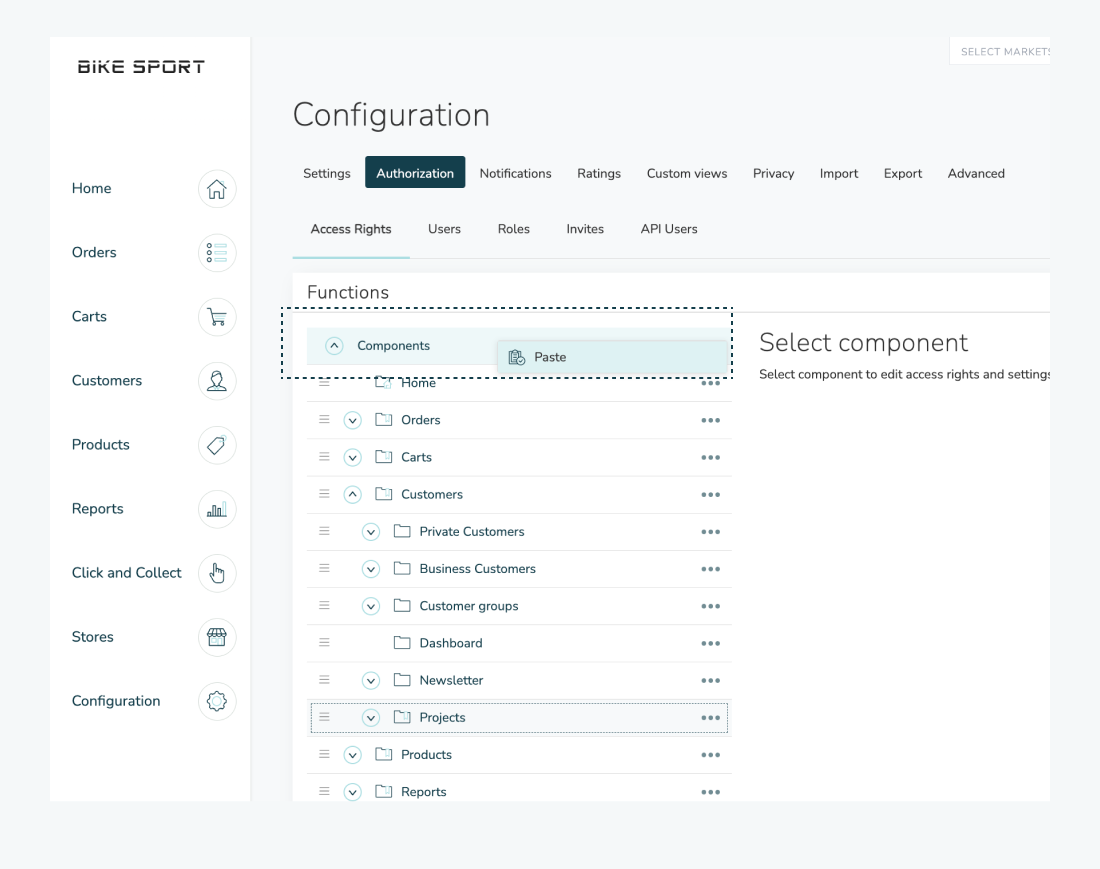This screenshot has width=1100, height=869.
Task: Click the Click and Collect hand icon
Action: coord(217,573)
